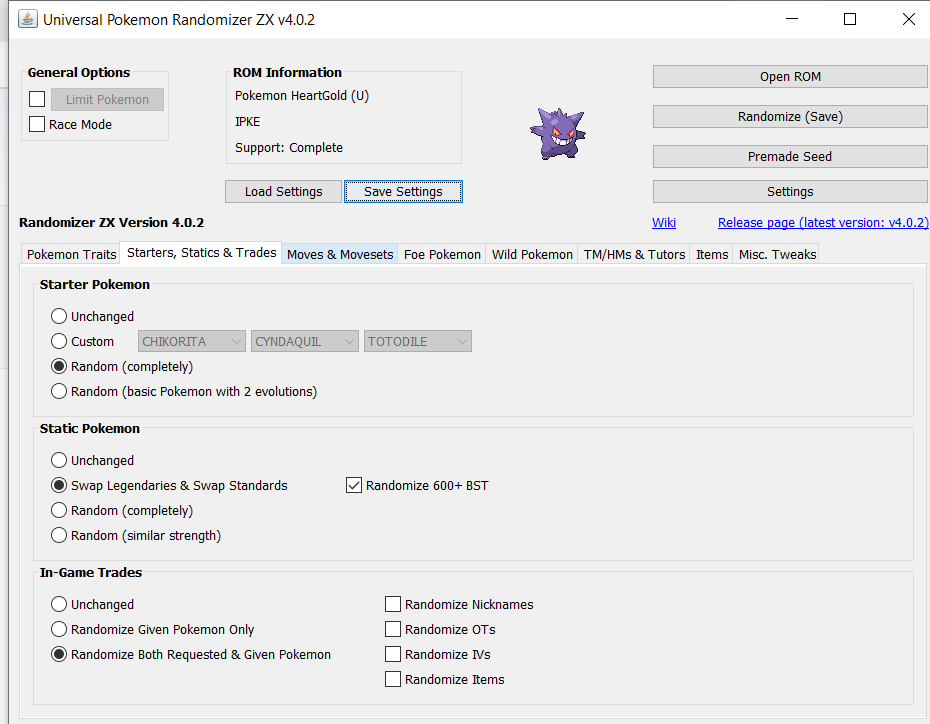Click the Java app icon in title bar

pos(27,19)
